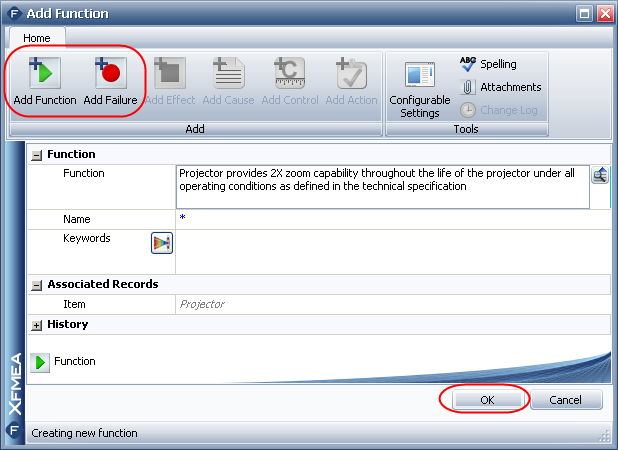Click the Add Control icon
618x450 pixels.
point(290,77)
